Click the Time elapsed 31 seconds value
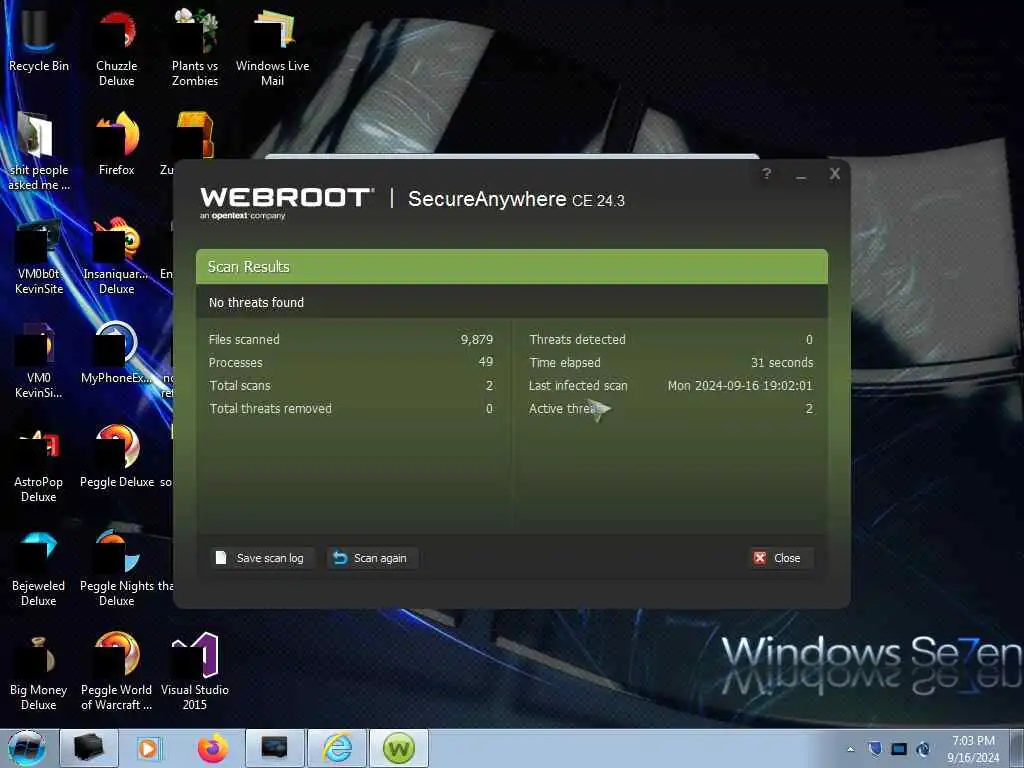Image resolution: width=1024 pixels, height=768 pixels. [782, 362]
